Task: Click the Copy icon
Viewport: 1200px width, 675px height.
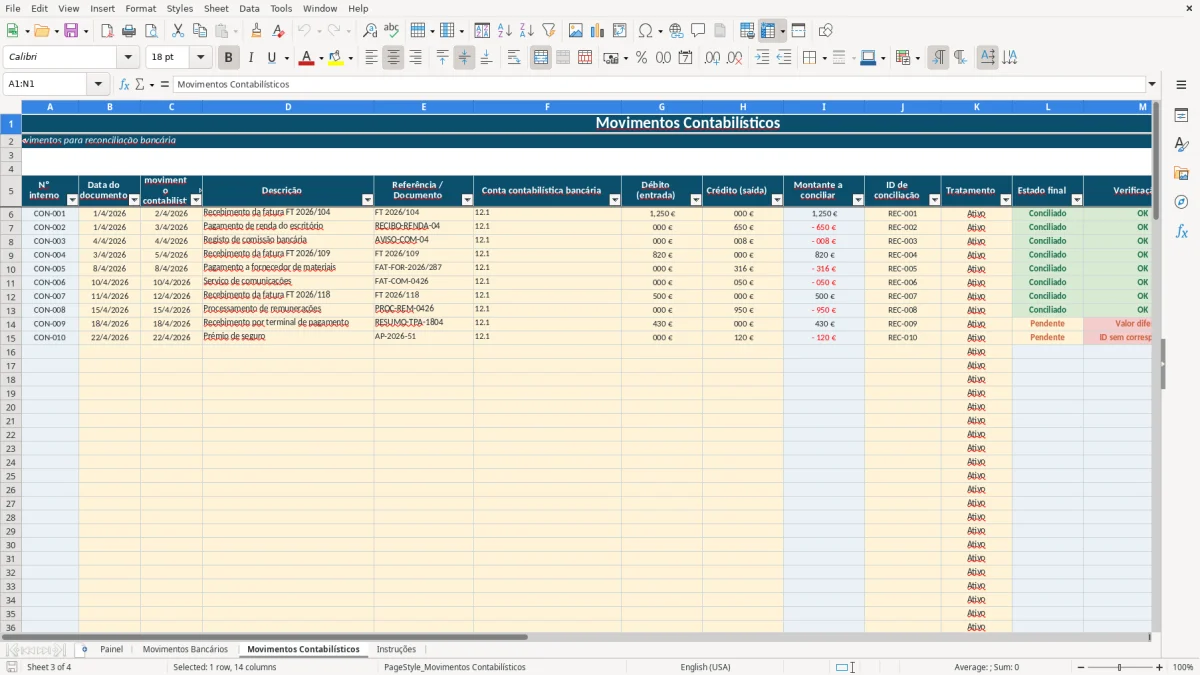Action: coord(200,31)
